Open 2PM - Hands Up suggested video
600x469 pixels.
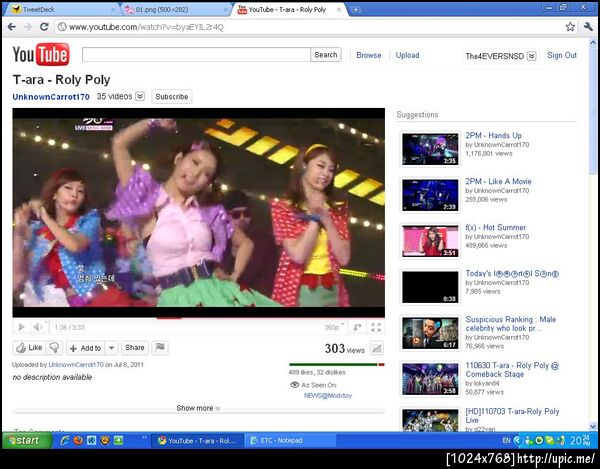[493, 135]
